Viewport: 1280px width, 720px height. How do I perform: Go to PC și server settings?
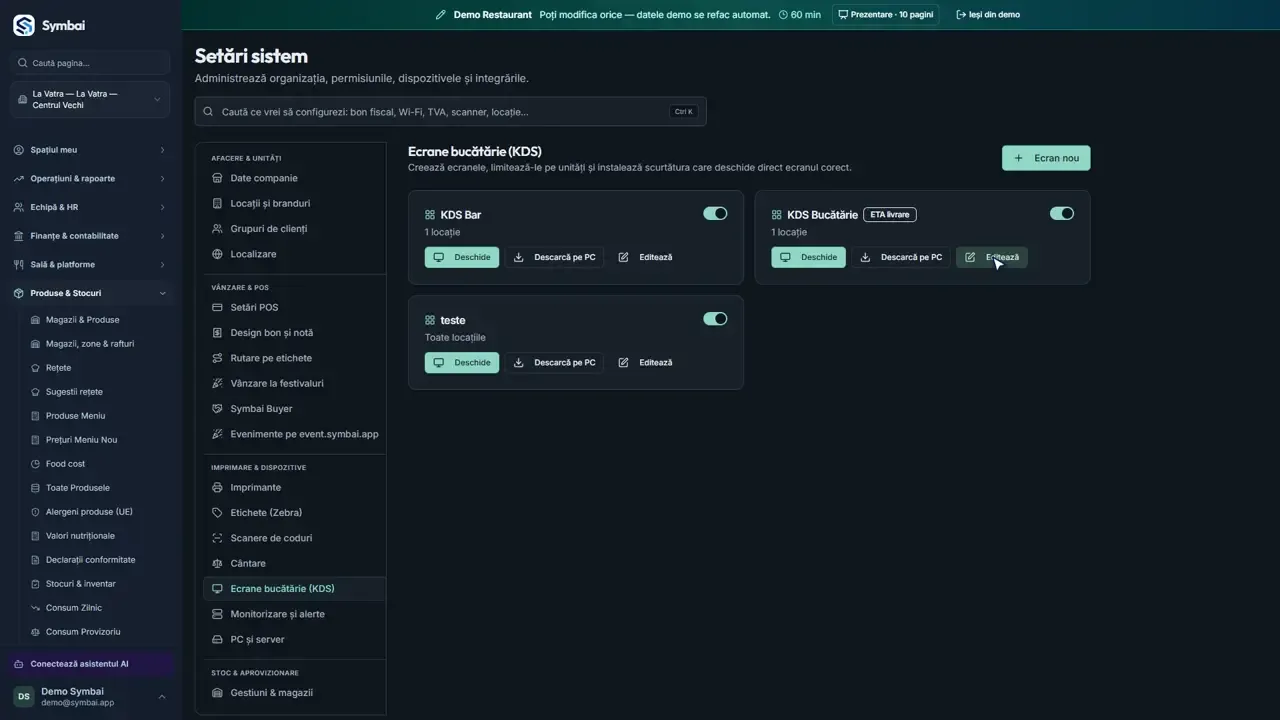[x=294, y=639]
